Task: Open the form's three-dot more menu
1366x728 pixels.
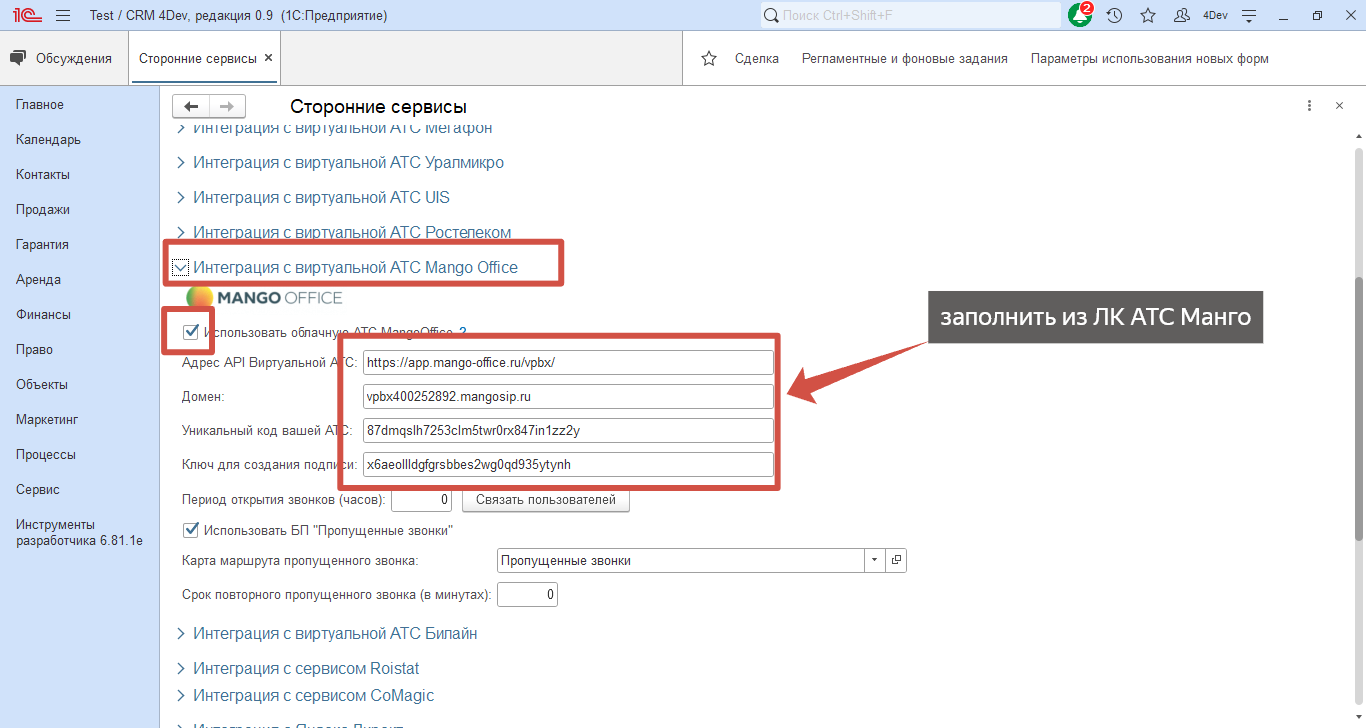Action: [1309, 106]
